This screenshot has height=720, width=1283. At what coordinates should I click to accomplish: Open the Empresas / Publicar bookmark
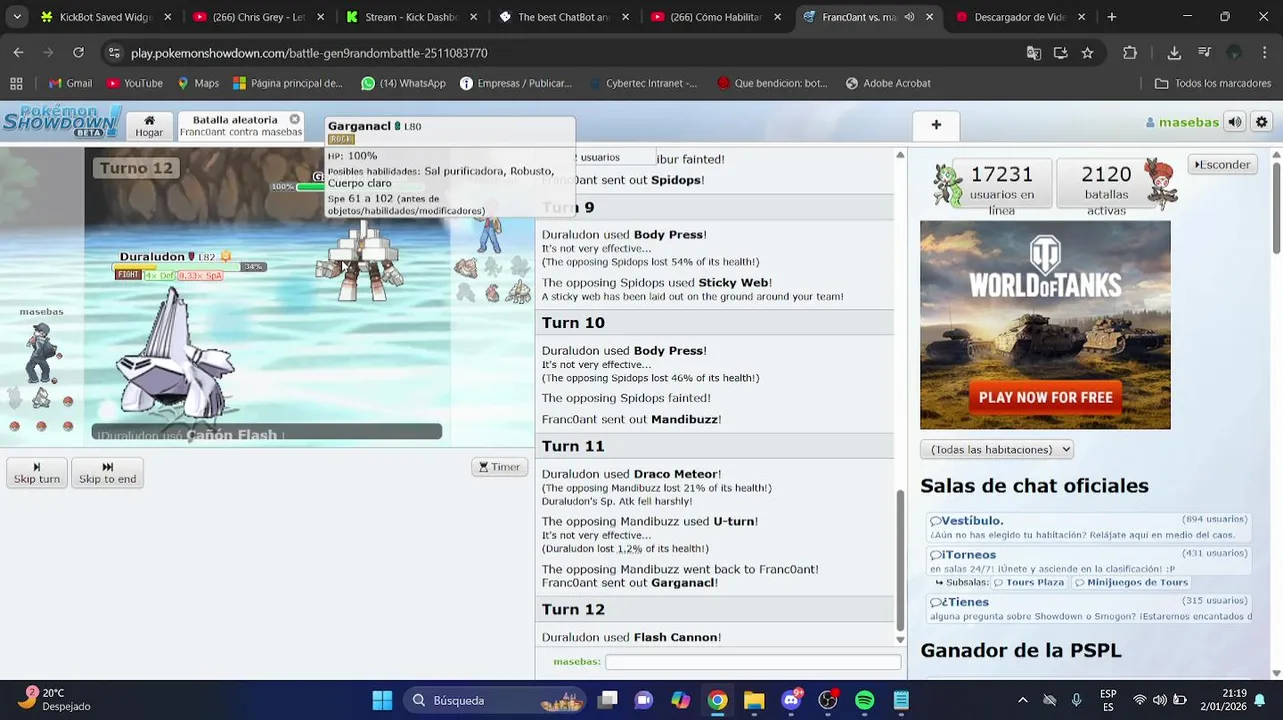(516, 83)
